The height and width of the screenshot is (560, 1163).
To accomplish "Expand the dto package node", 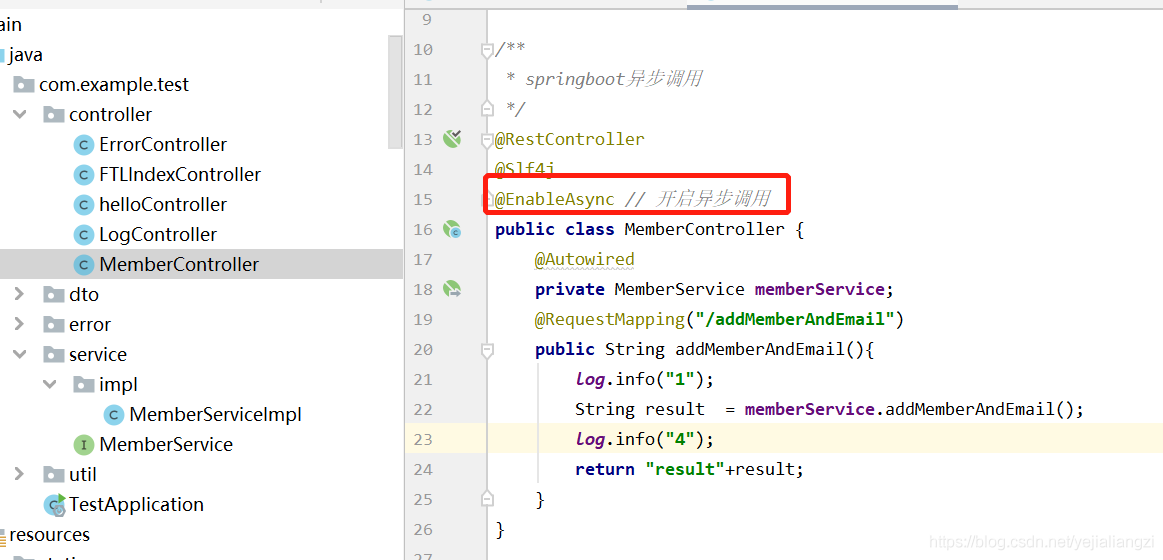I will [x=20, y=294].
